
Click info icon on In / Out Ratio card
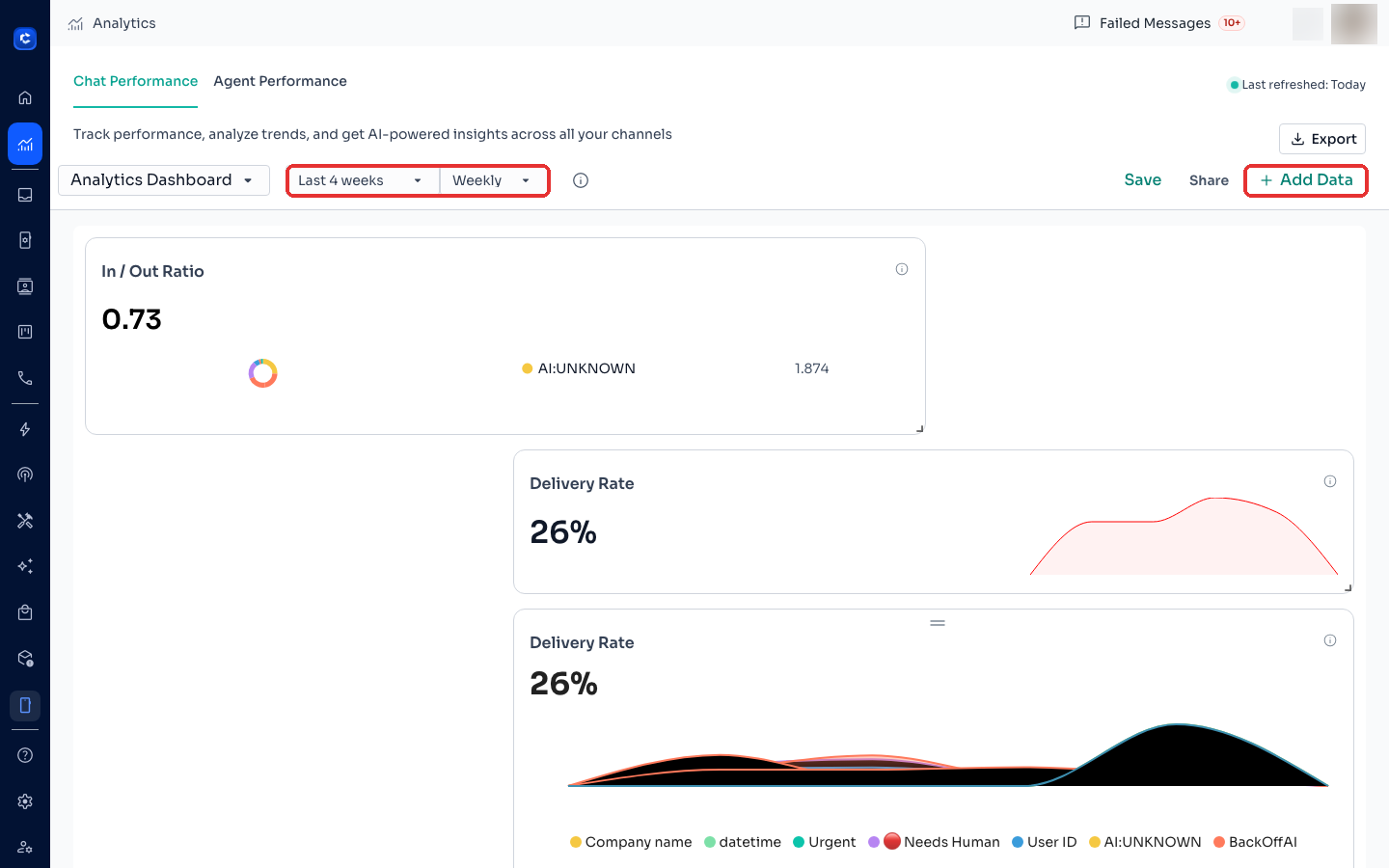pos(902,269)
